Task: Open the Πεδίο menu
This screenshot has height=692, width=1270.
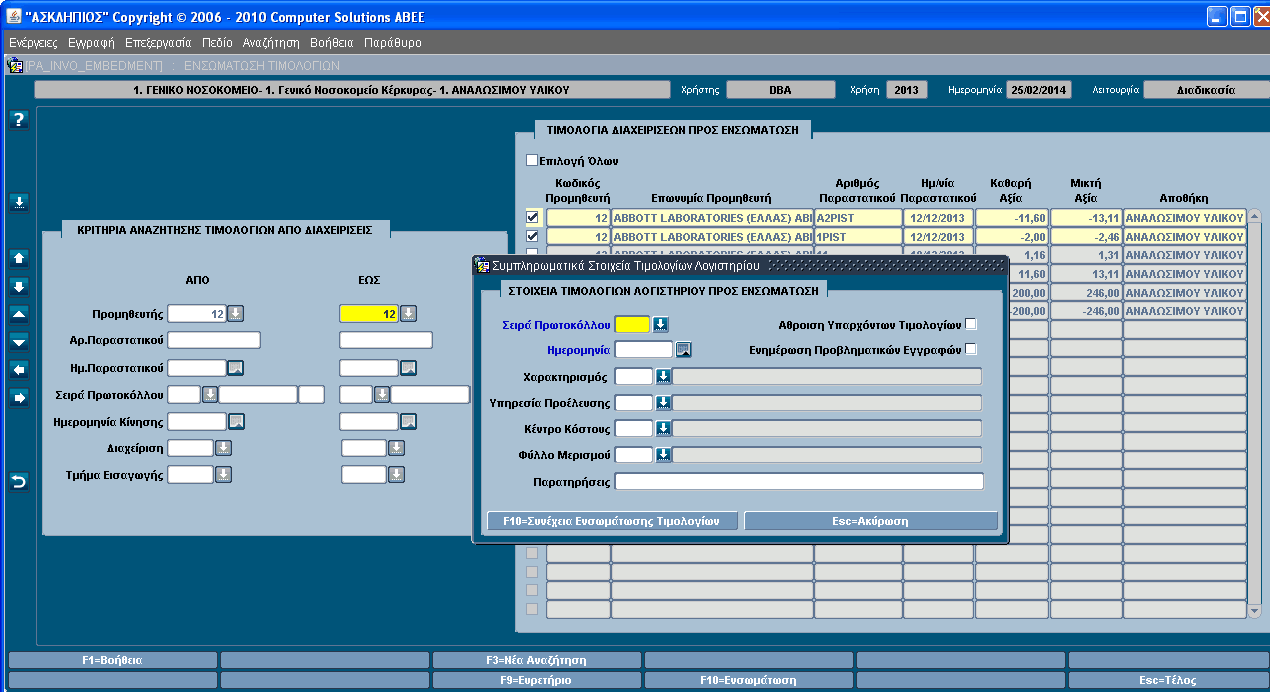Action: tap(216, 43)
